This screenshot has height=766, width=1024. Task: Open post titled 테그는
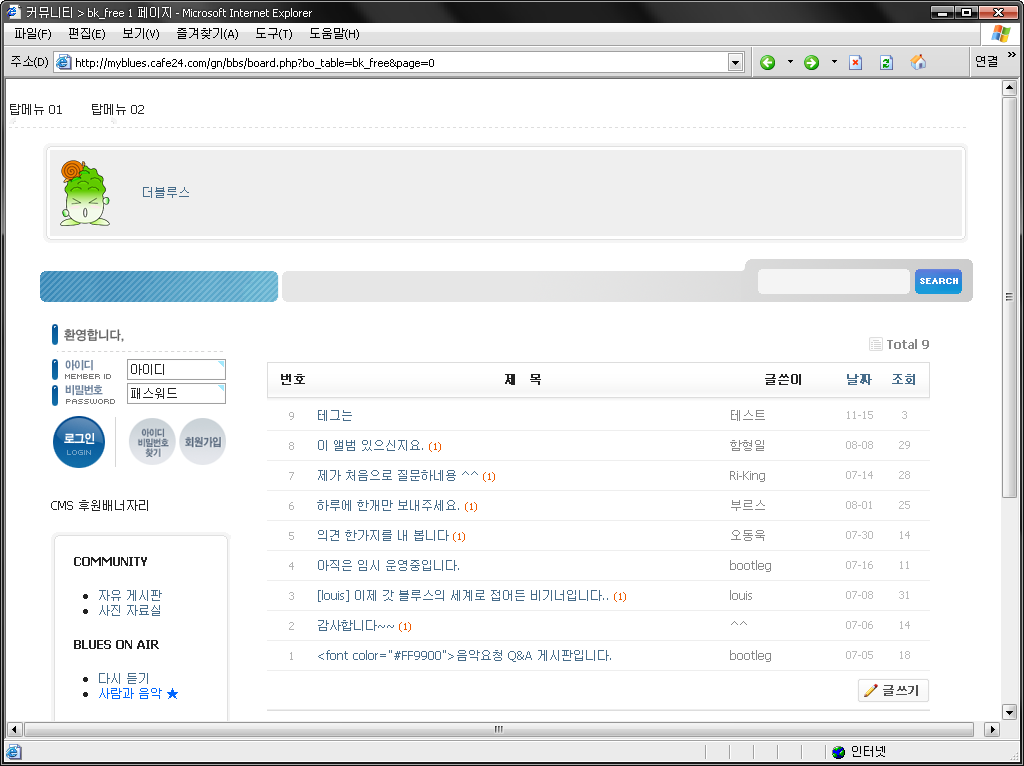[x=334, y=415]
